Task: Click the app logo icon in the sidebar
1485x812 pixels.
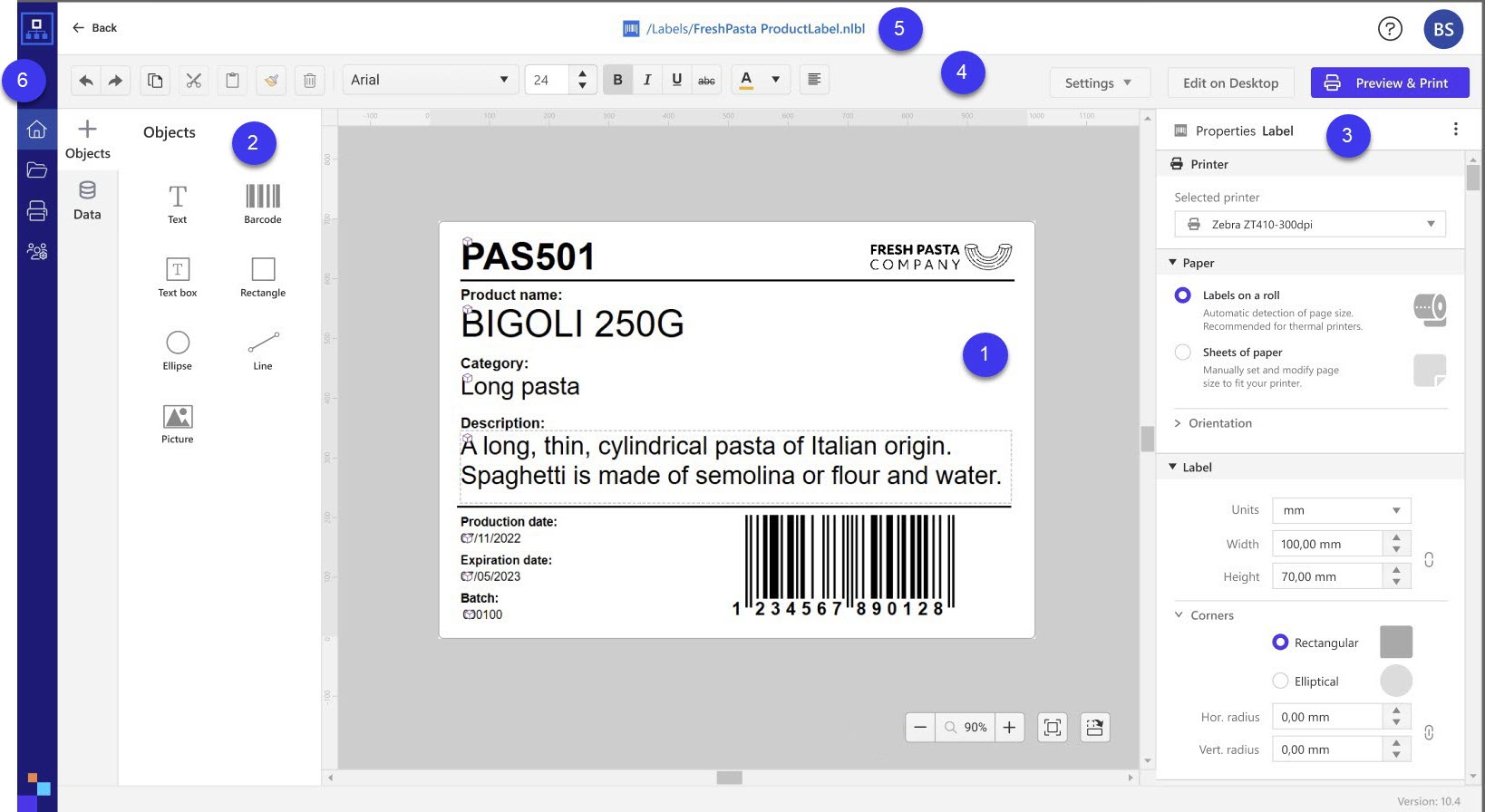Action: click(37, 28)
